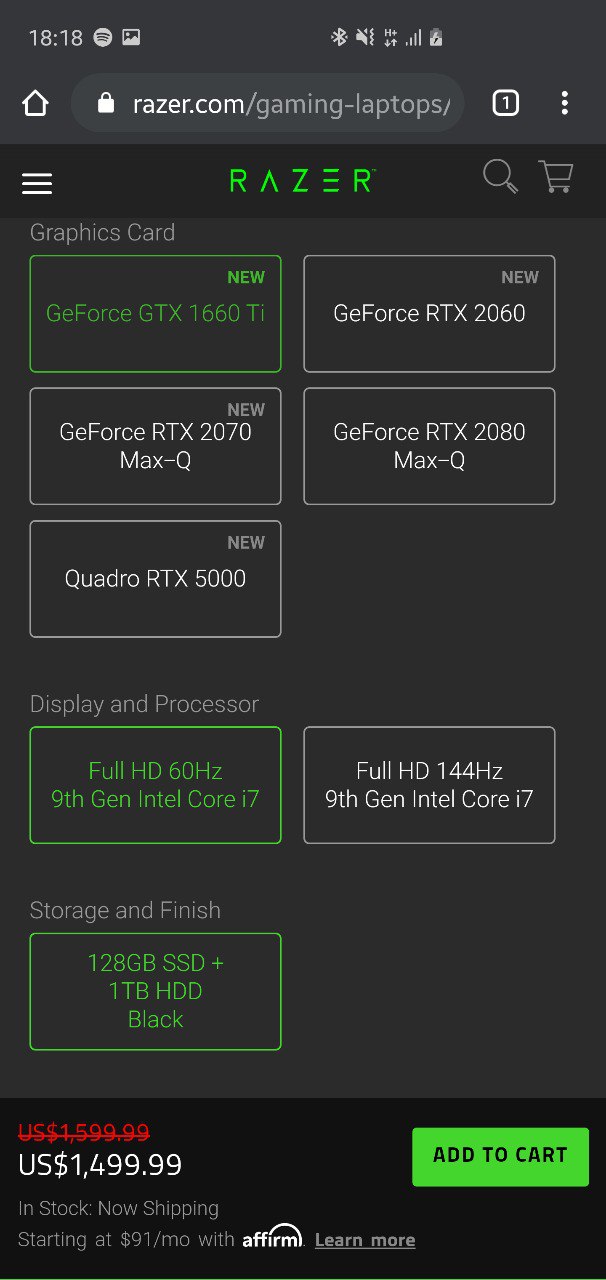Open the hamburger navigation menu
The height and width of the screenshot is (1280, 606).
pos(37,183)
